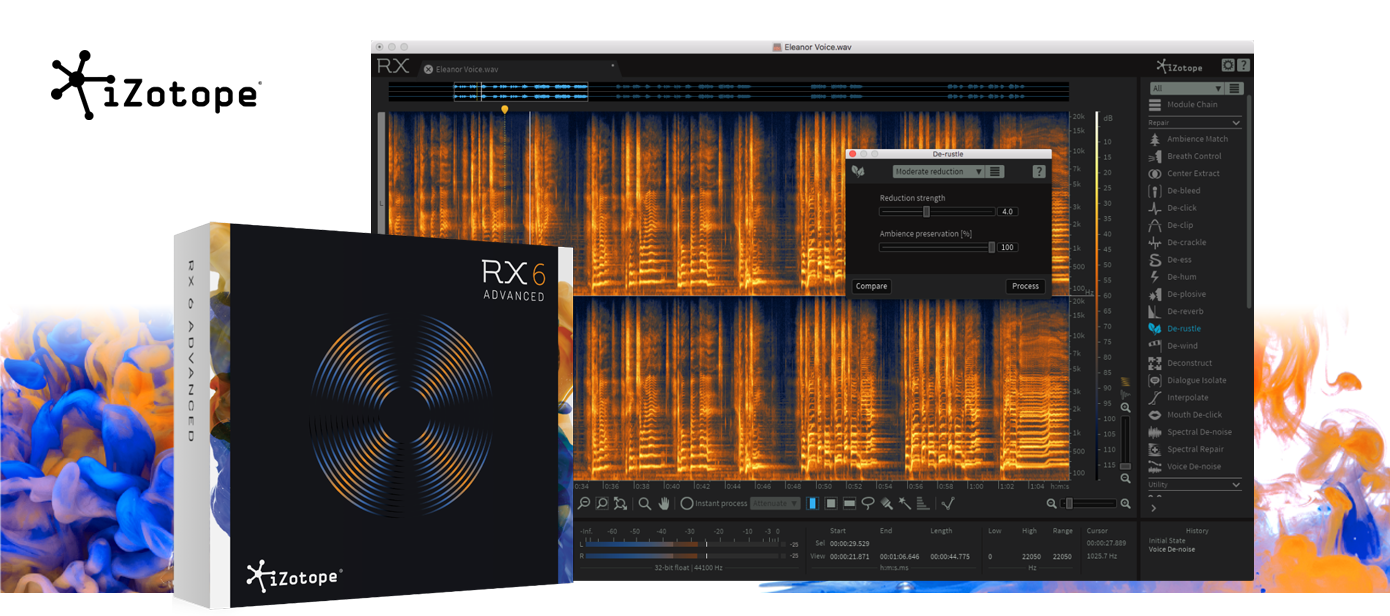This screenshot has width=1390, height=616.
Task: Click the zoom-to-selection magnifier icon
Action: pyautogui.click(x=602, y=503)
